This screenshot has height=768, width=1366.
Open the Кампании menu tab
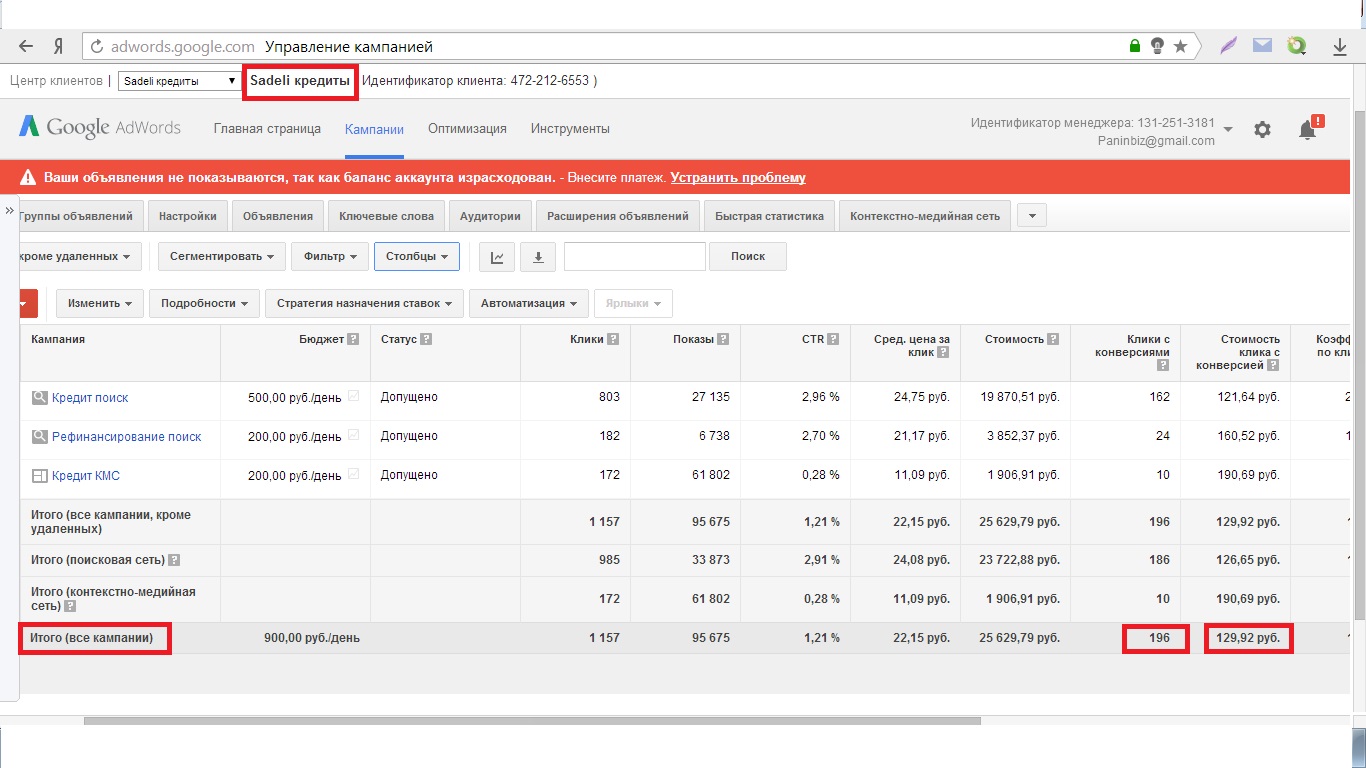click(x=374, y=129)
